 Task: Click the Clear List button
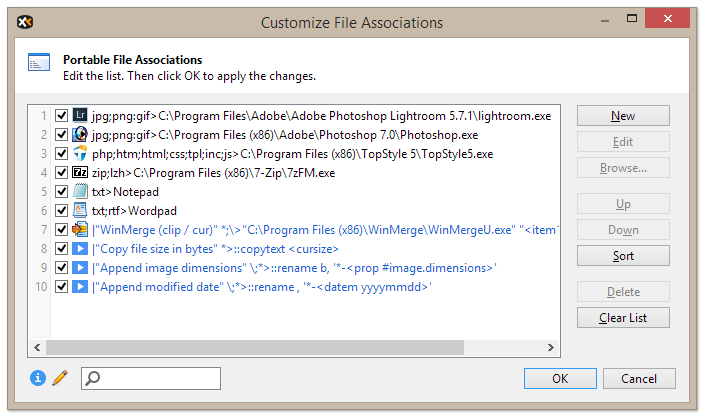623,318
